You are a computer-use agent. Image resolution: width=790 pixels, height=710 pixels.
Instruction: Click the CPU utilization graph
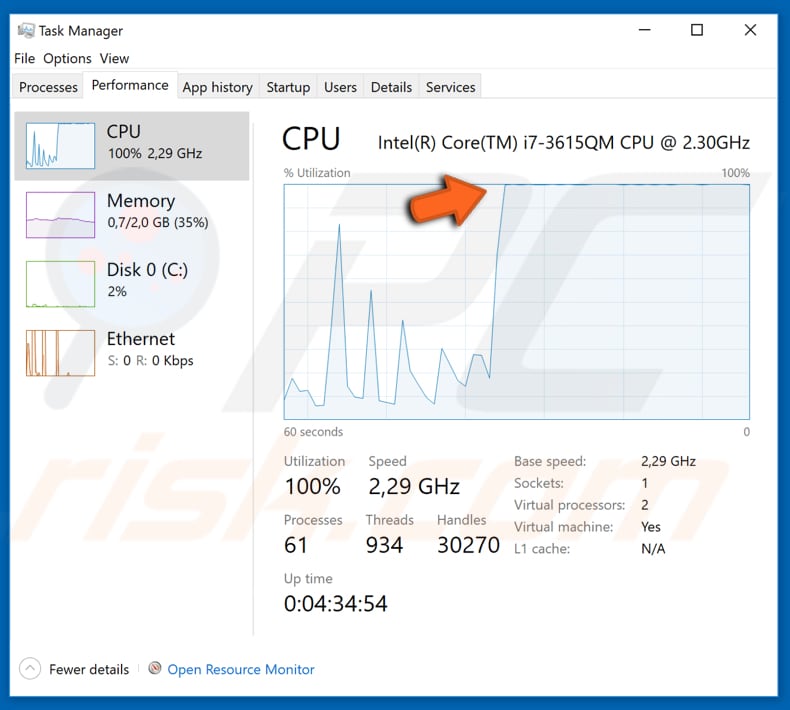[x=516, y=301]
